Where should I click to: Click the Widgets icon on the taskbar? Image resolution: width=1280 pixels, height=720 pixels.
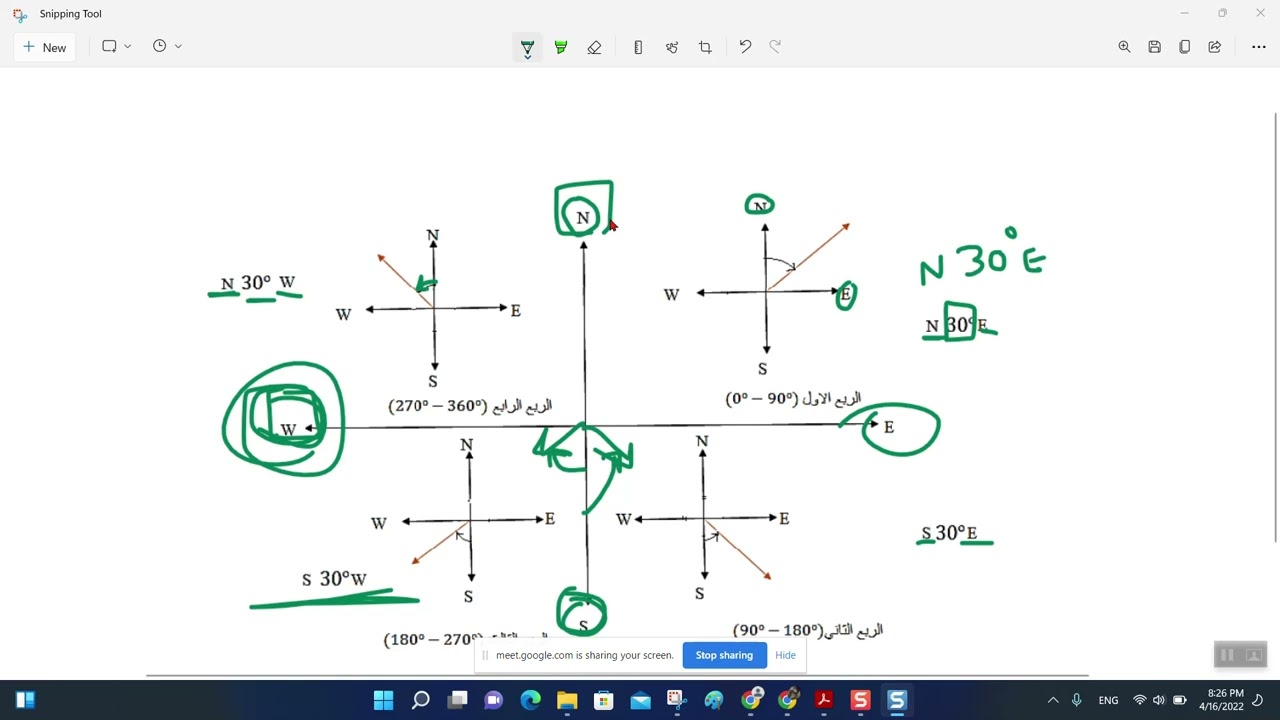point(26,700)
